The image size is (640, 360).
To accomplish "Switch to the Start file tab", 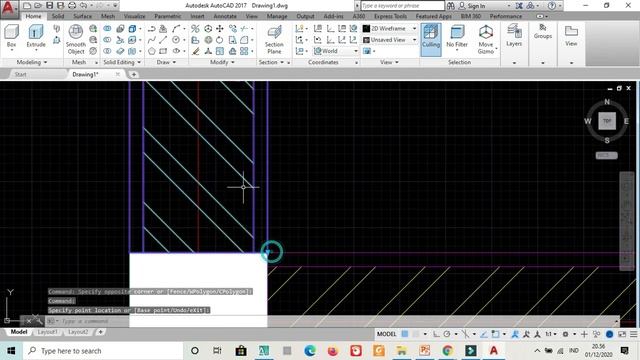I will [20, 74].
